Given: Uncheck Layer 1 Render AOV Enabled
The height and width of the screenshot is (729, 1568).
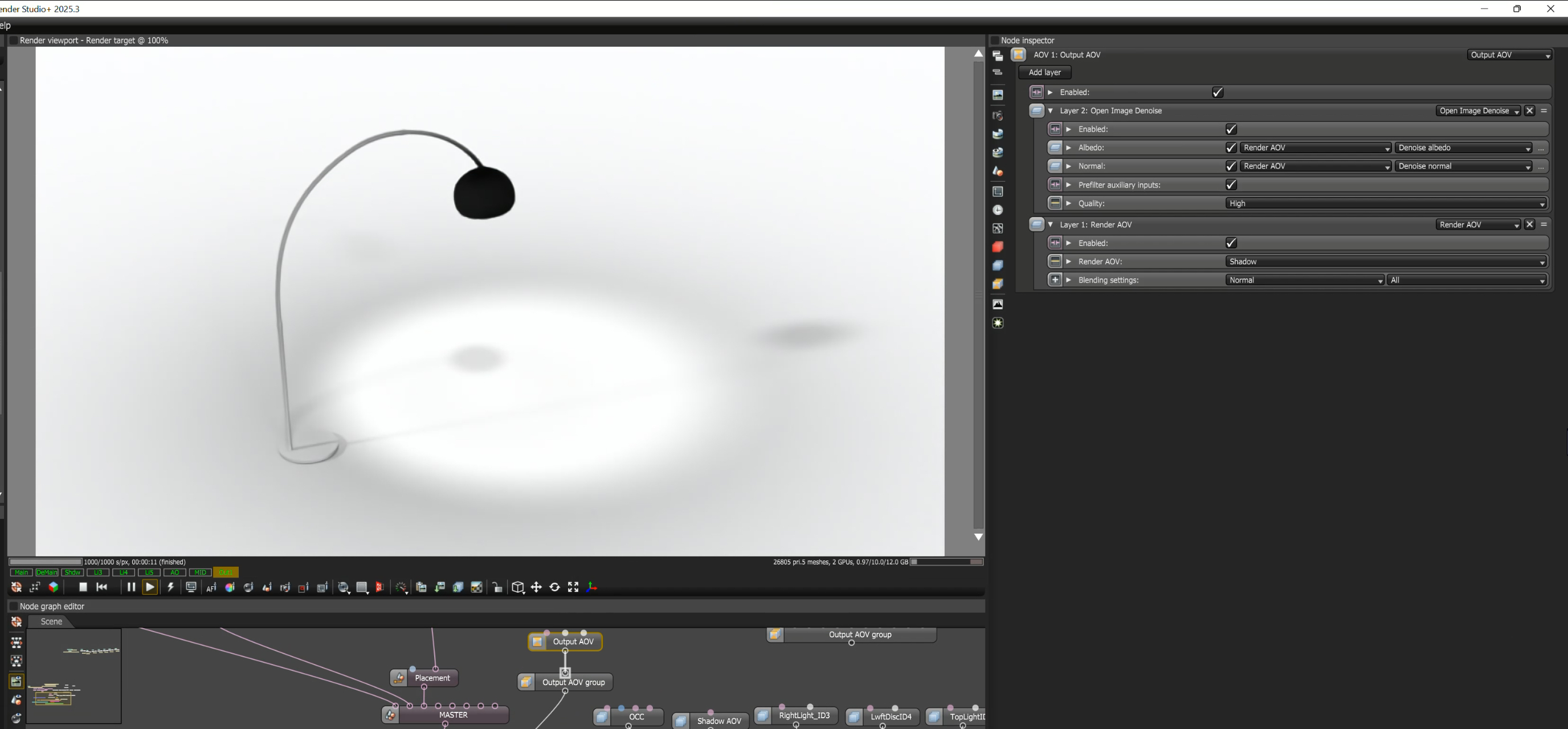Looking at the screenshot, I should [1231, 243].
